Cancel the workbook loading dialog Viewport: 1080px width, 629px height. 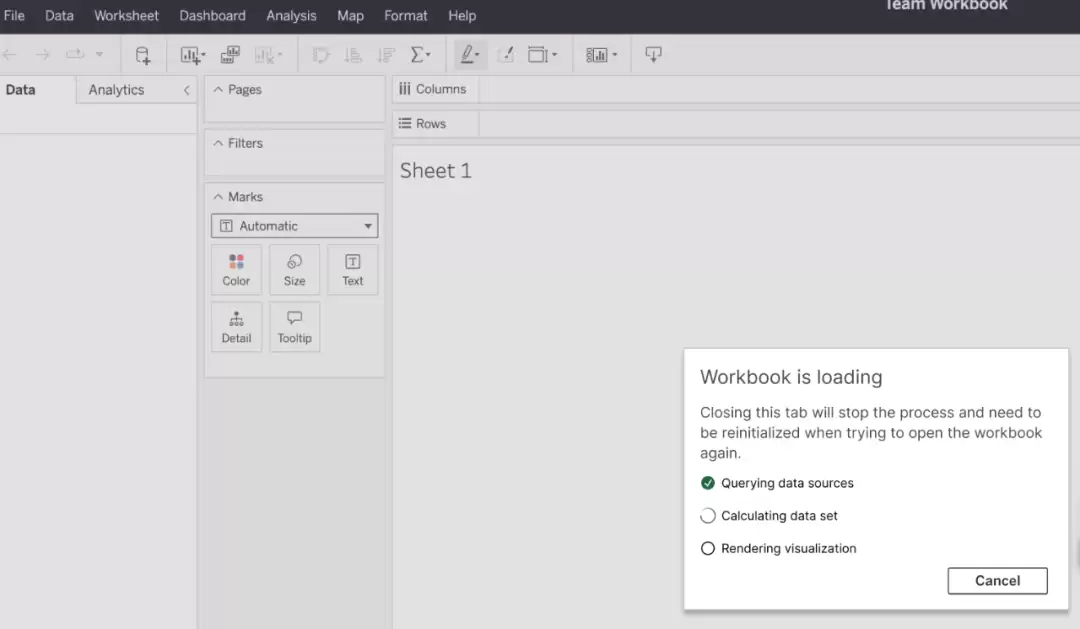[997, 581]
